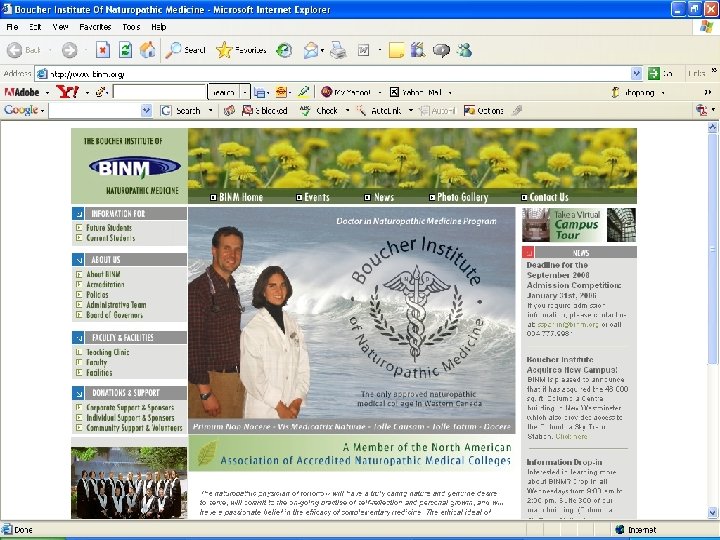Open Yahoo search button dropdown arrow

coord(245,92)
